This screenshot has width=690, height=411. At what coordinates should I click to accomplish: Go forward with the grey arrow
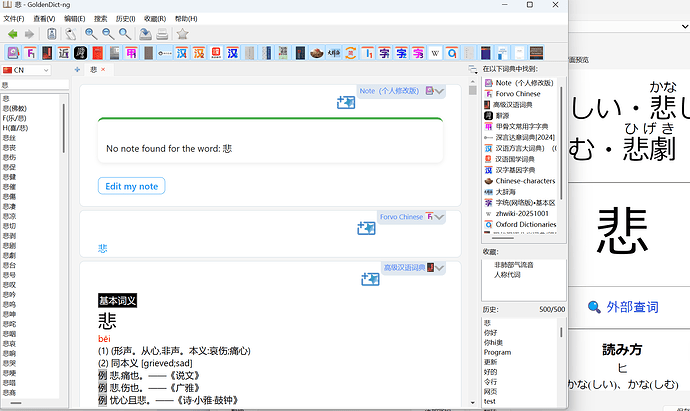click(29, 34)
